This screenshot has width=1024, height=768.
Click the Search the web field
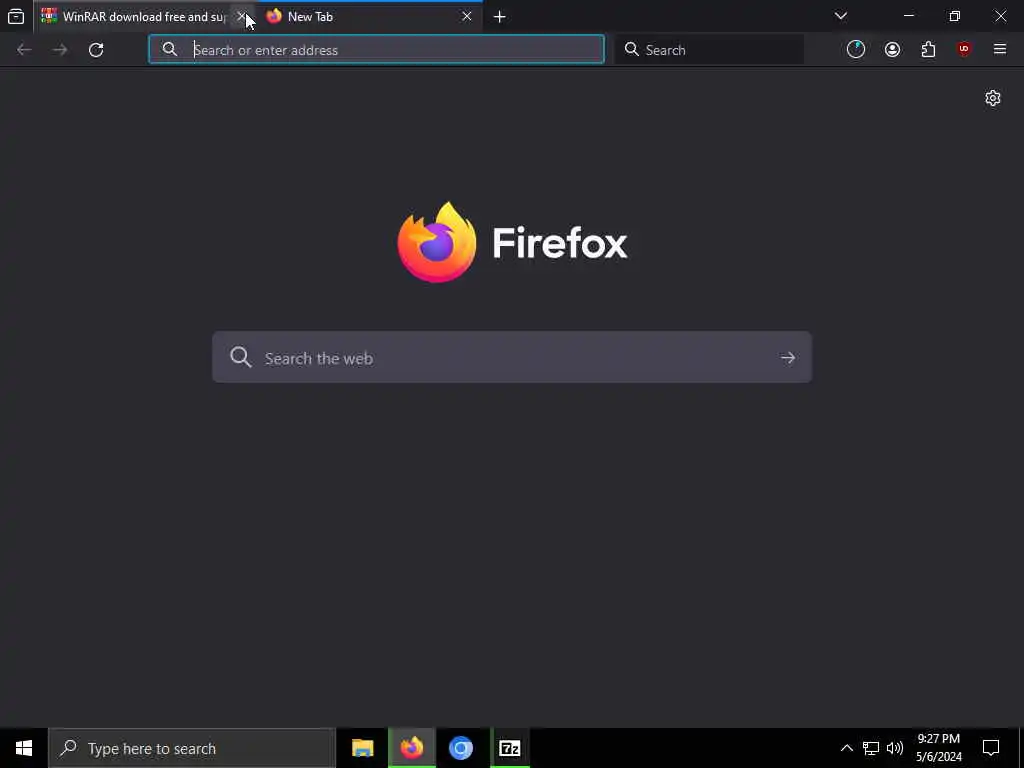[x=512, y=357]
